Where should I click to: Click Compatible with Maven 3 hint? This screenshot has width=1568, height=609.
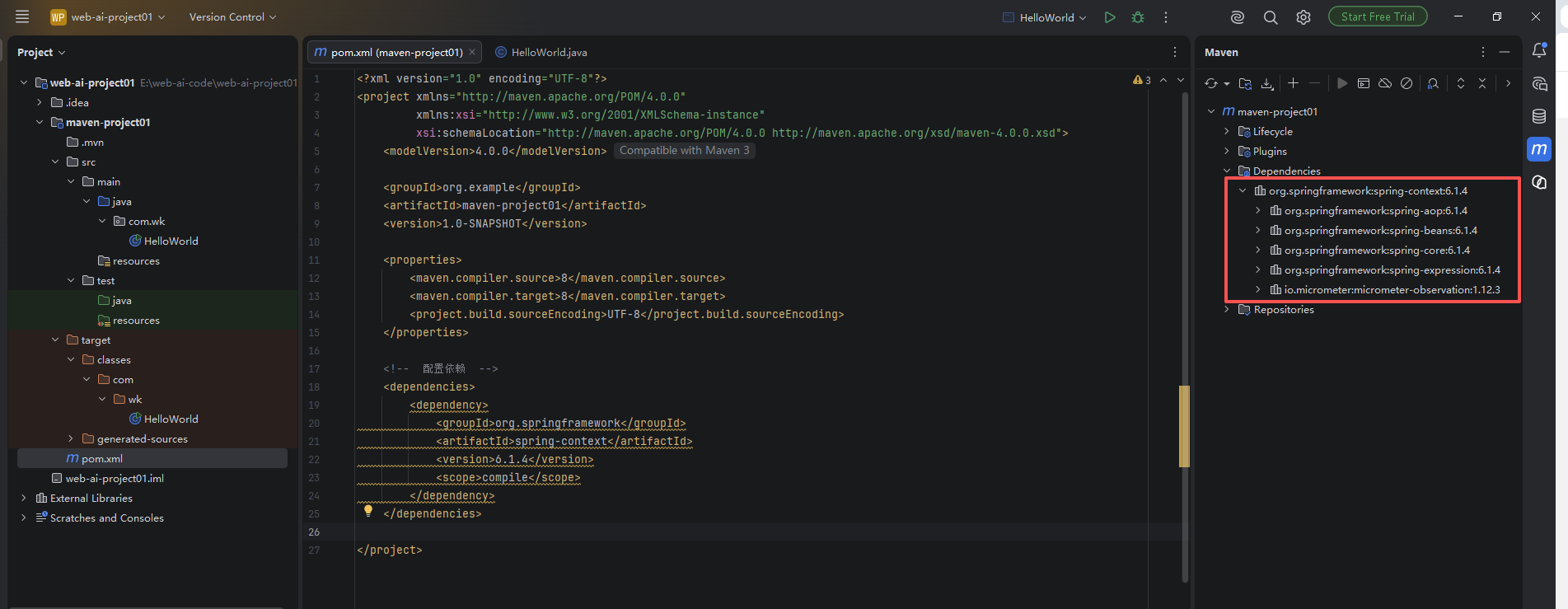(x=685, y=151)
